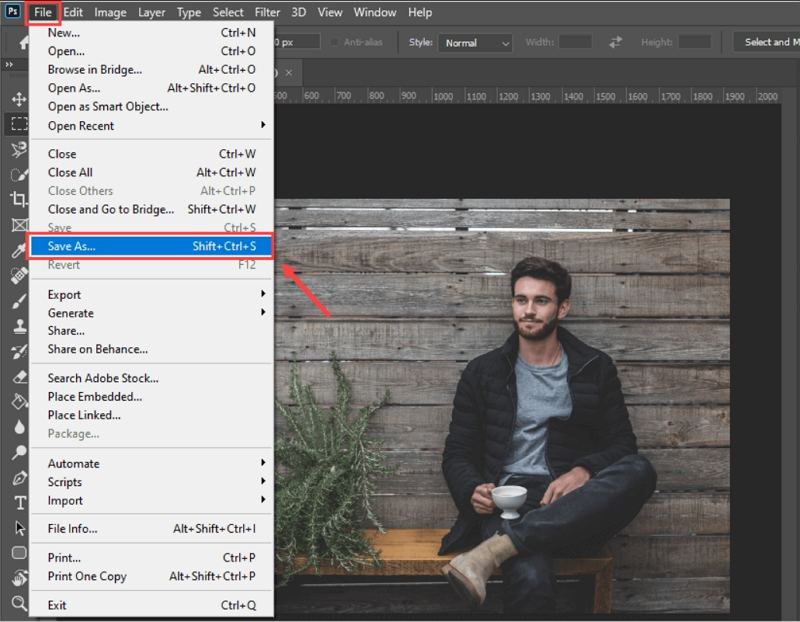Close the open document tab

pyautogui.click(x=289, y=73)
